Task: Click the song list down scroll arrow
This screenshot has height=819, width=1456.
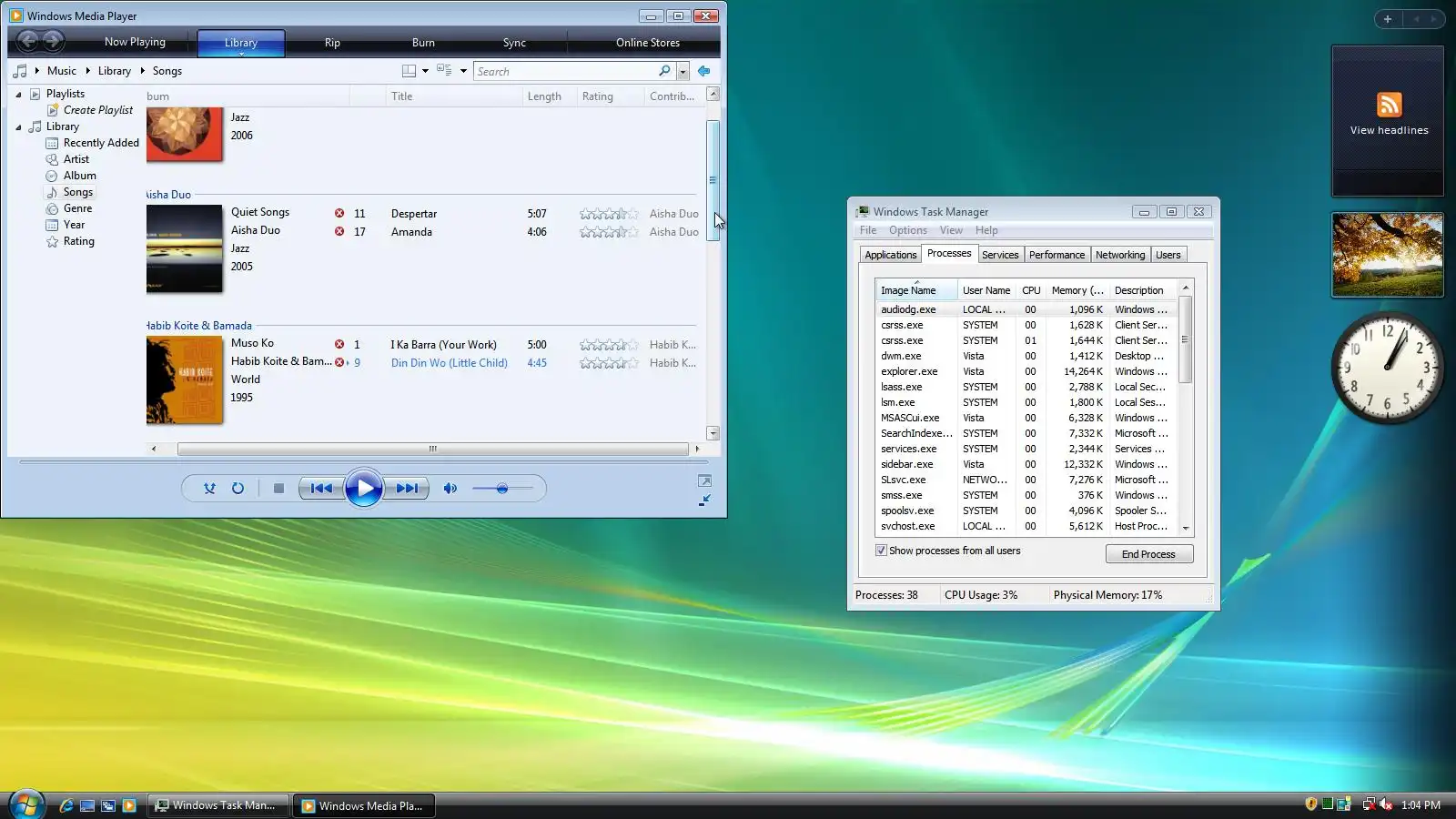Action: (x=713, y=433)
